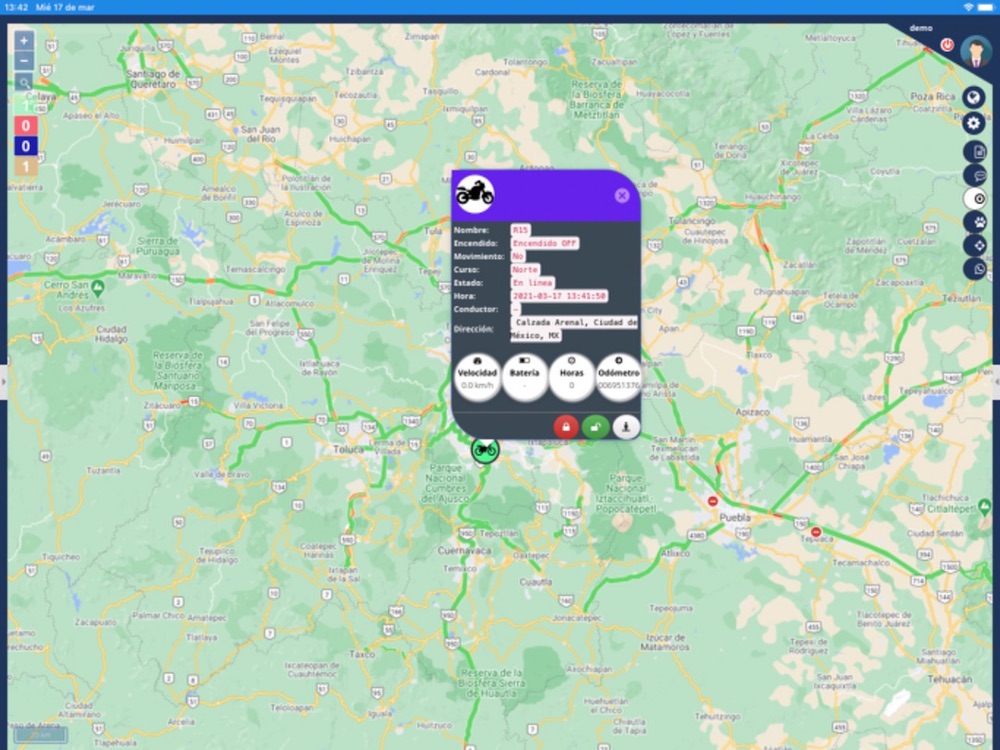Click the 'R15' name value
The image size is (1000, 750).
click(x=520, y=230)
